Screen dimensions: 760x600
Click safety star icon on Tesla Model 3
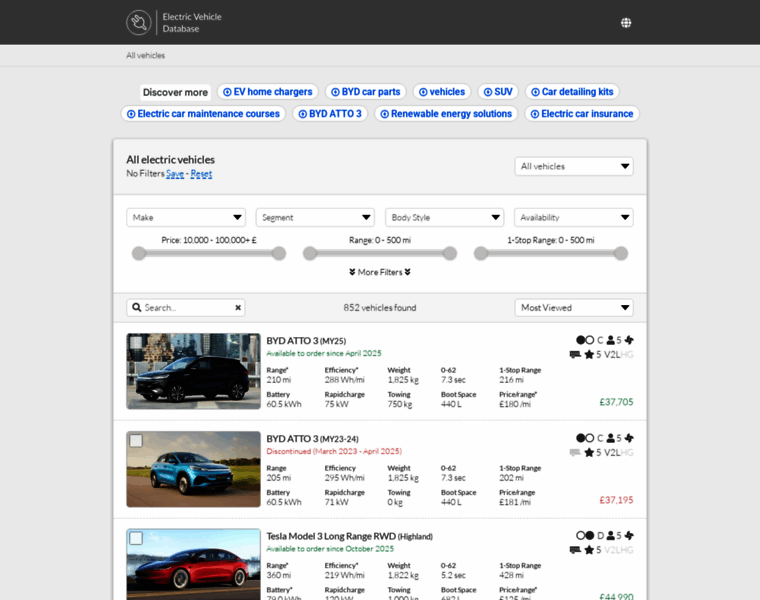click(589, 550)
